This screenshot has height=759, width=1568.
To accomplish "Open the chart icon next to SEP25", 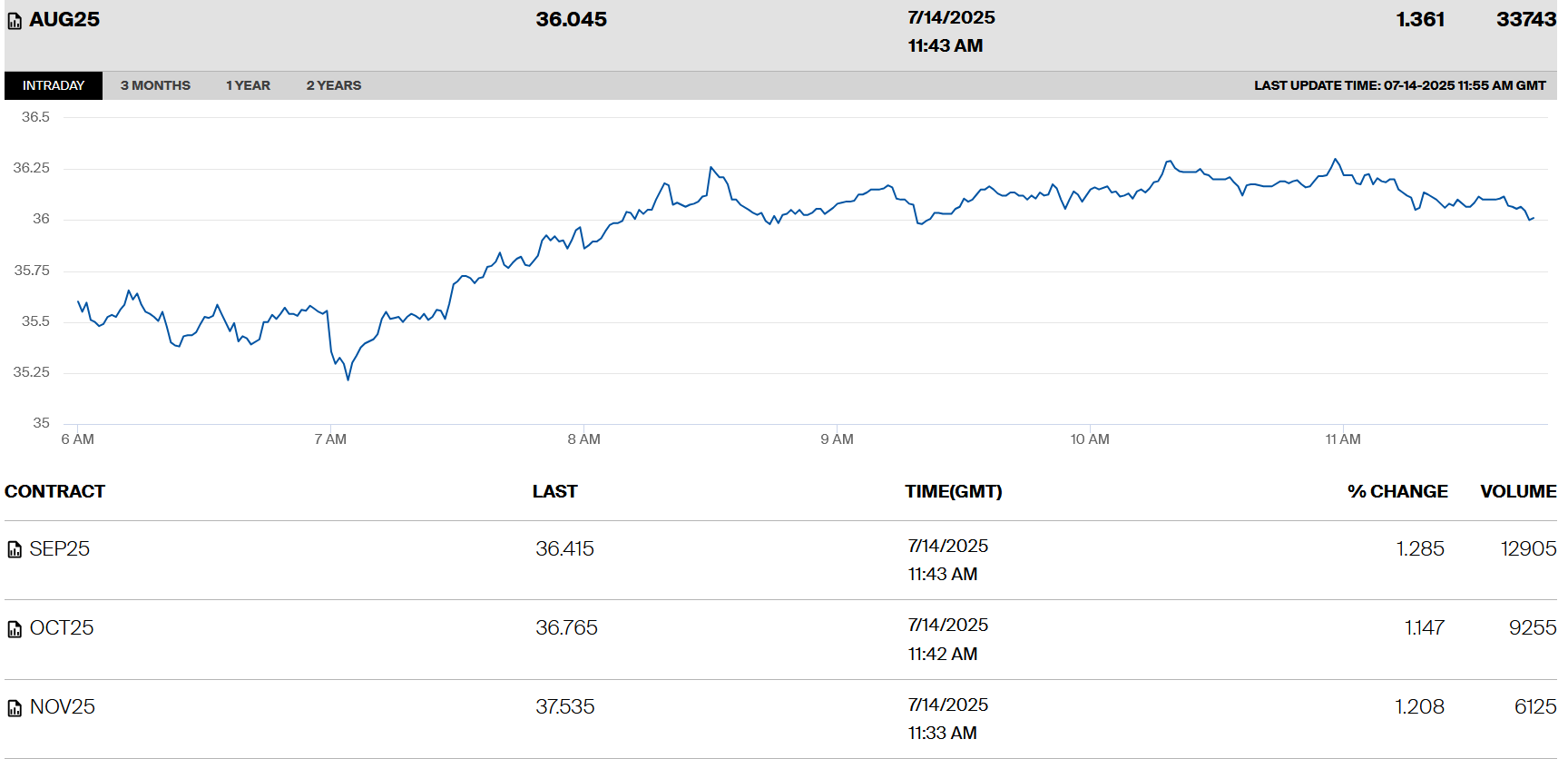I will (x=15, y=549).
